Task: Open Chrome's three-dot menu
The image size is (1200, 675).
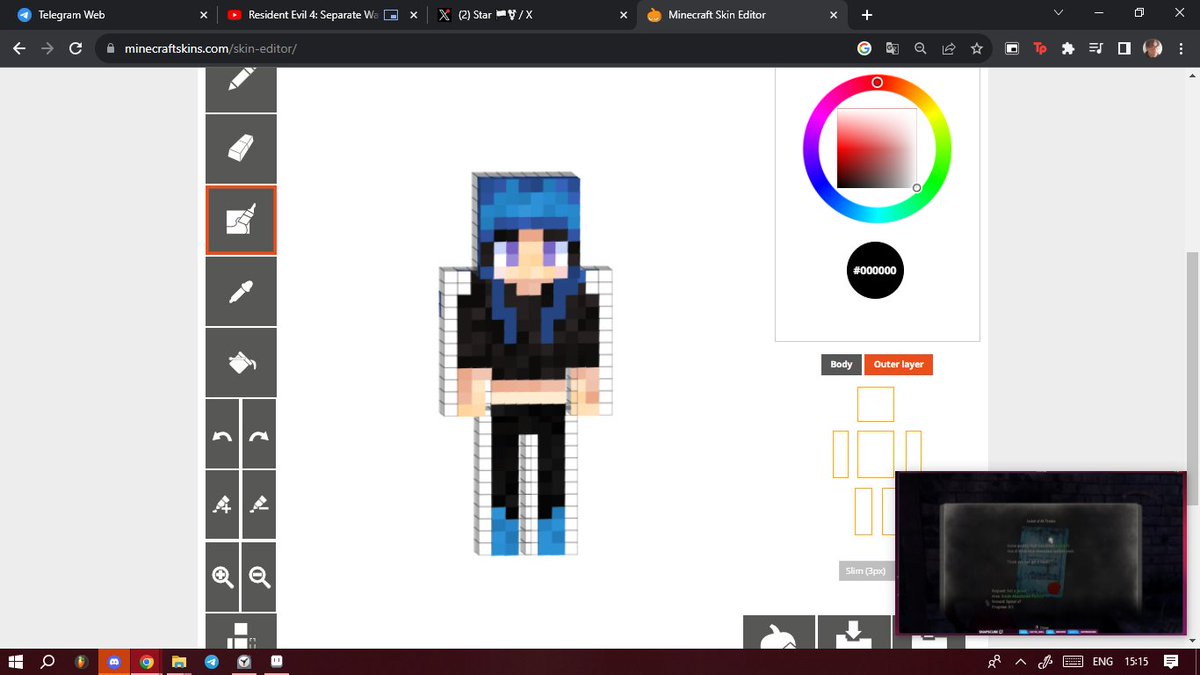Action: (x=1181, y=48)
